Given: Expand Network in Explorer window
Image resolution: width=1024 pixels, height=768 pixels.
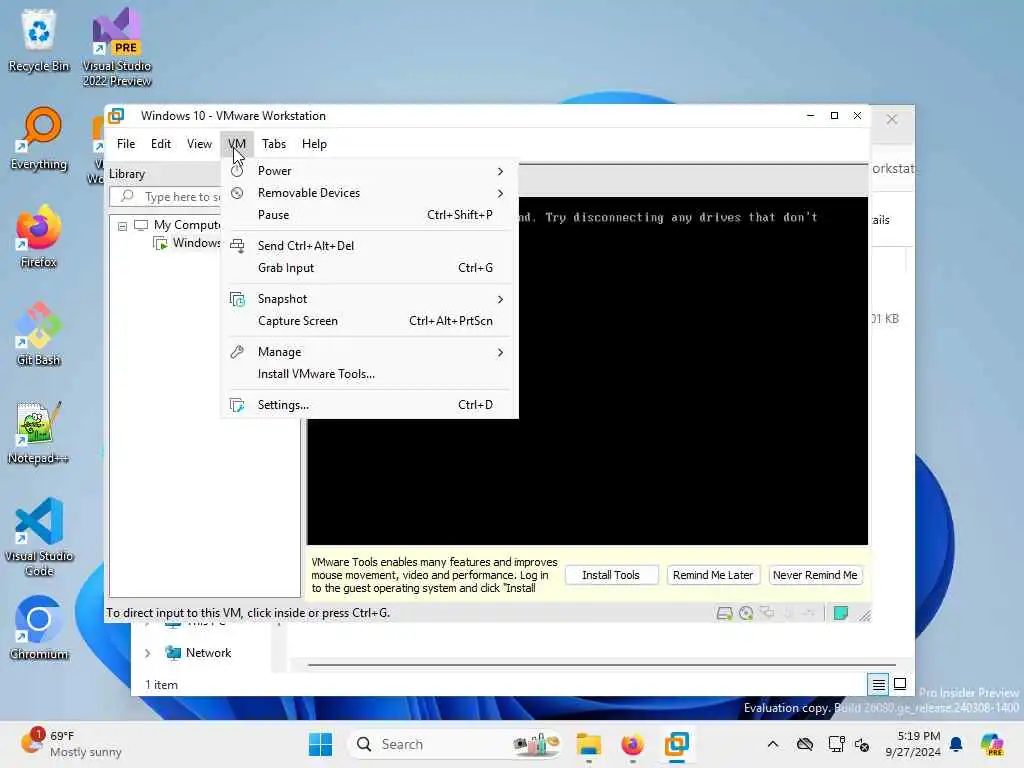Looking at the screenshot, I should [148, 653].
